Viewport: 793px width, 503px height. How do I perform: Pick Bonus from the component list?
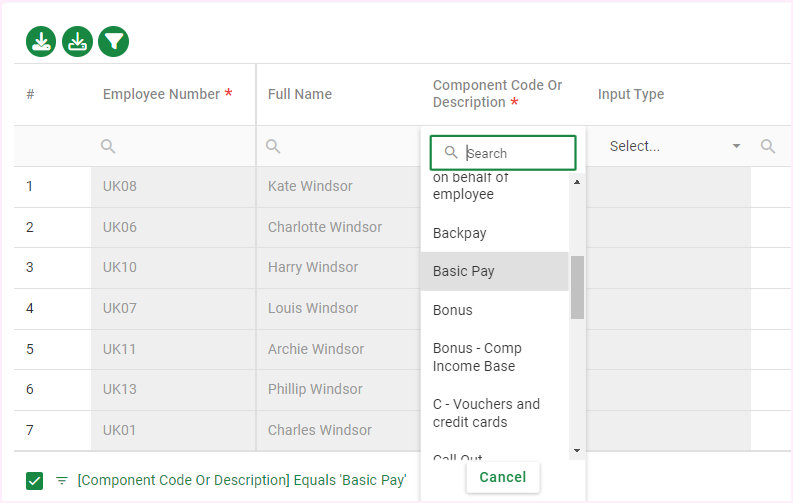click(452, 310)
